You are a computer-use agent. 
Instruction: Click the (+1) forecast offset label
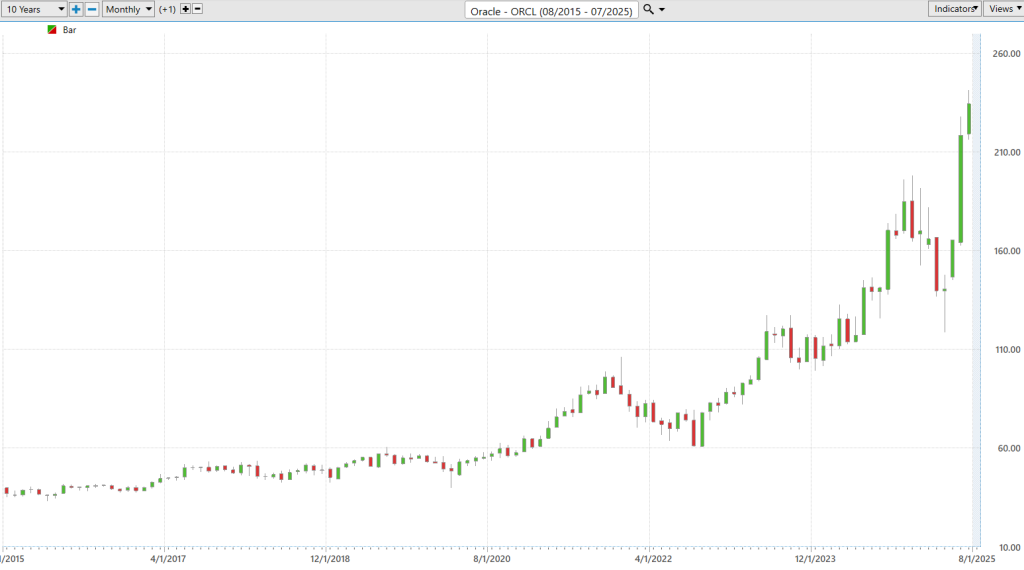pos(167,9)
